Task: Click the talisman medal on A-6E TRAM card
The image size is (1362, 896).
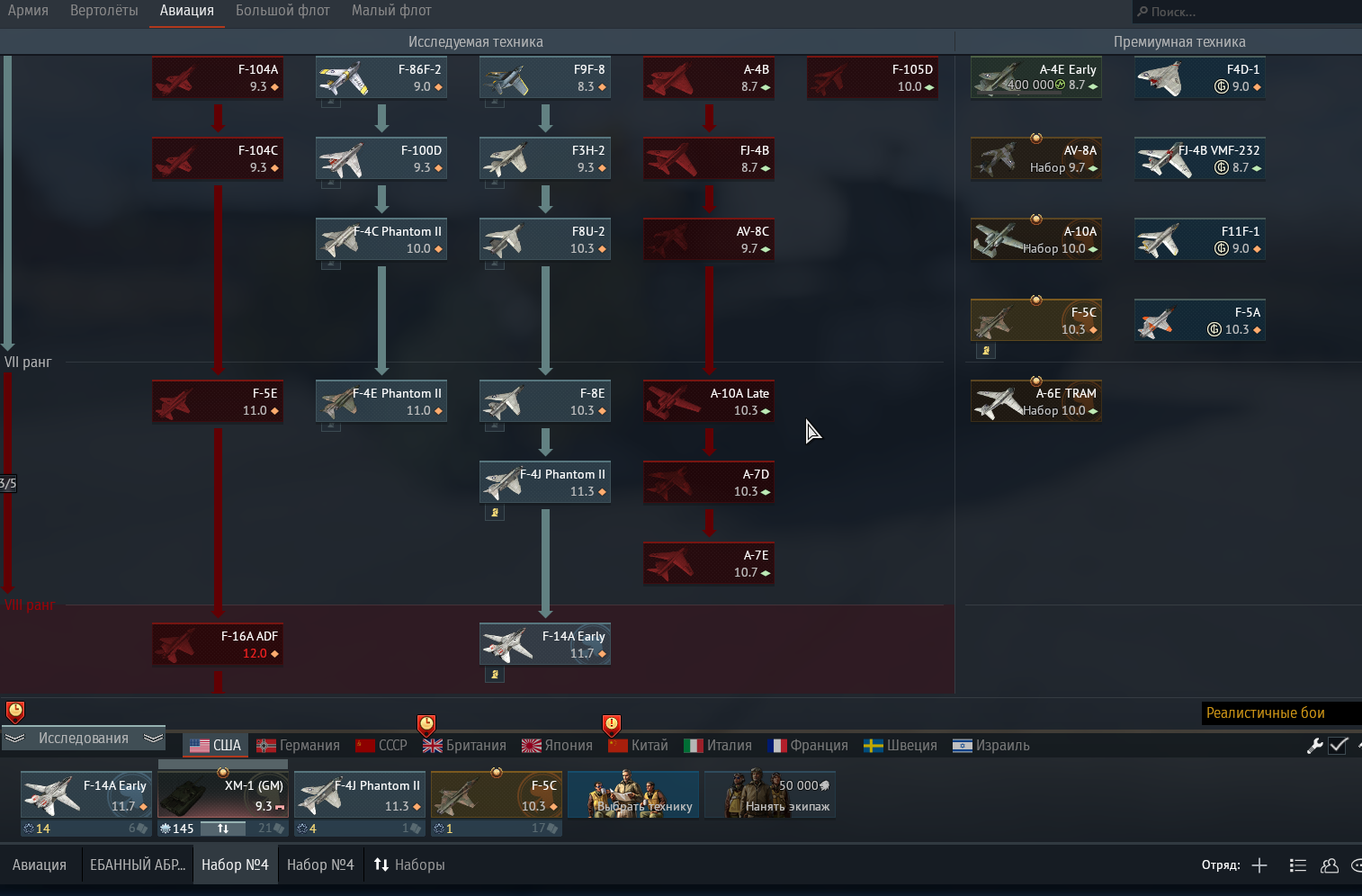Action: [x=1036, y=381]
